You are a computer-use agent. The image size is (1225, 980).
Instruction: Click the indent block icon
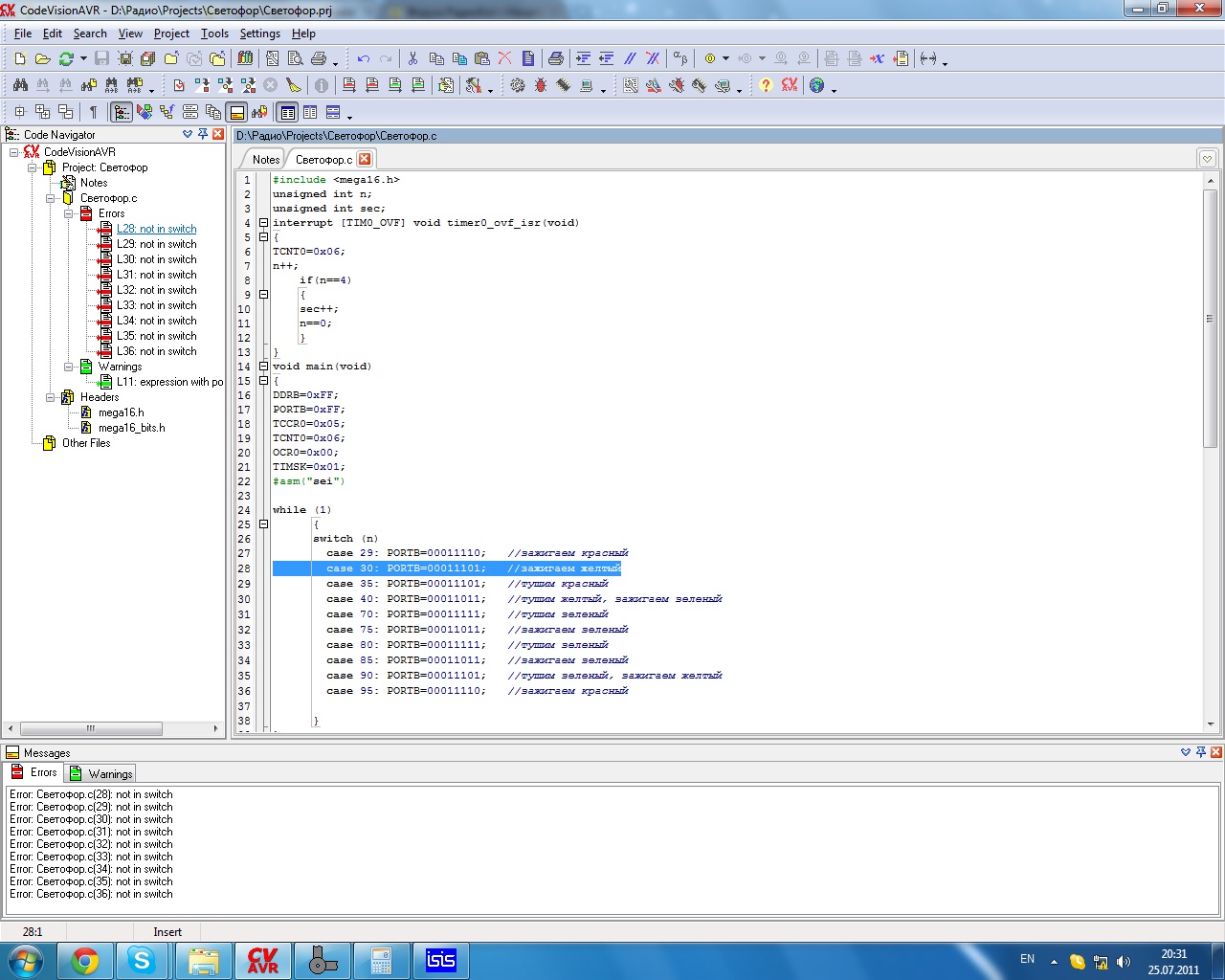point(583,59)
